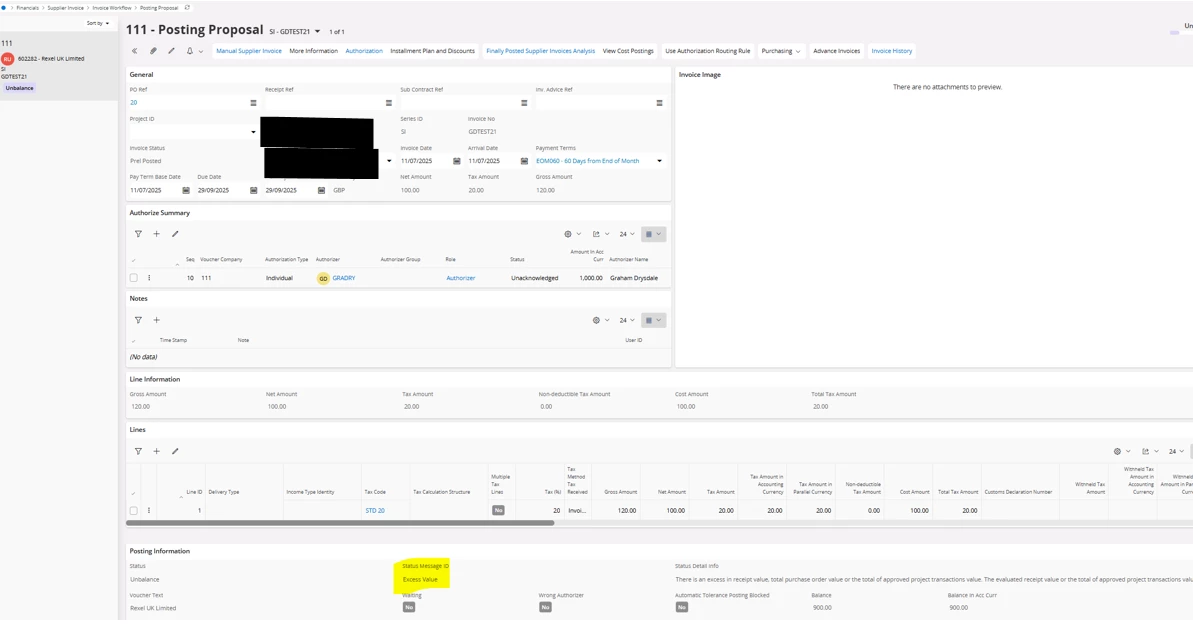
Task: Open the Project ID dropdown
Action: pos(253,132)
